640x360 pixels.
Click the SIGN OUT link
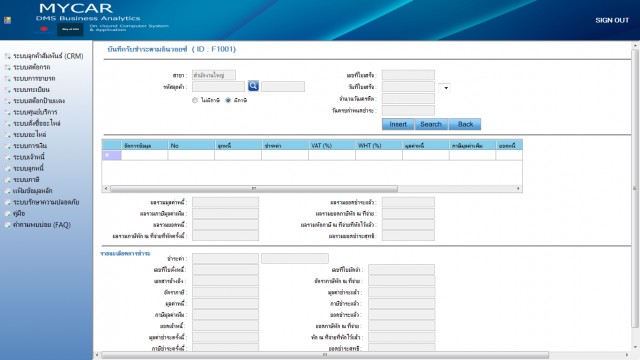click(x=612, y=20)
